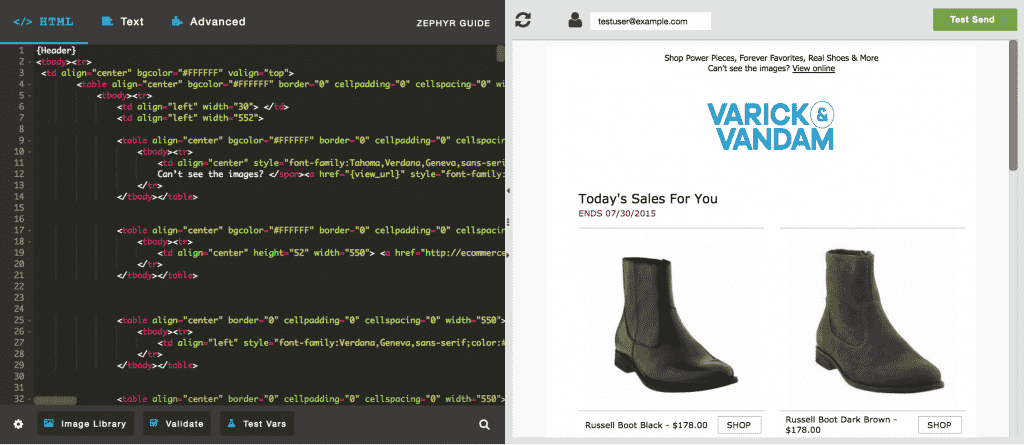Screen dimensions: 1024x445
Task: Switch to the Text tab
Action: click(x=122, y=21)
